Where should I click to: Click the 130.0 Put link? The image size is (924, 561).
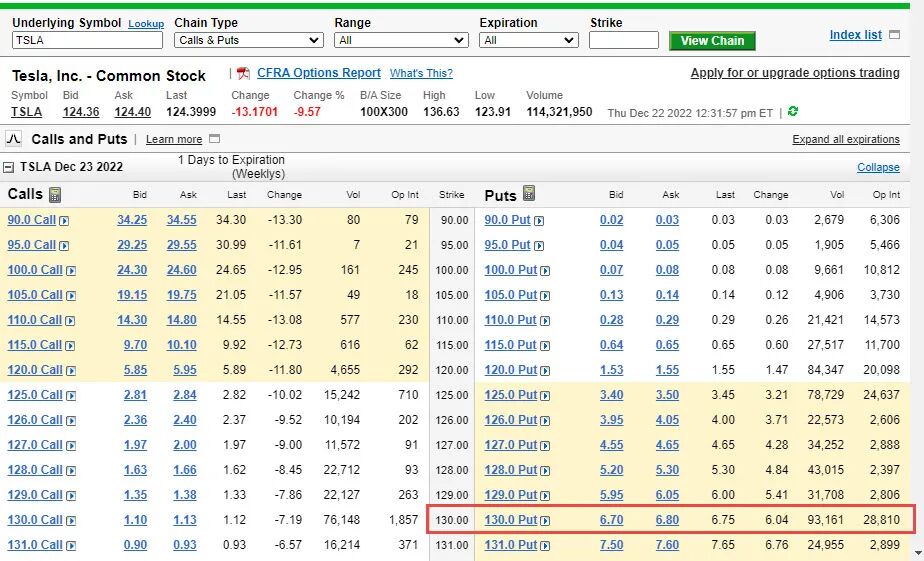coord(510,520)
